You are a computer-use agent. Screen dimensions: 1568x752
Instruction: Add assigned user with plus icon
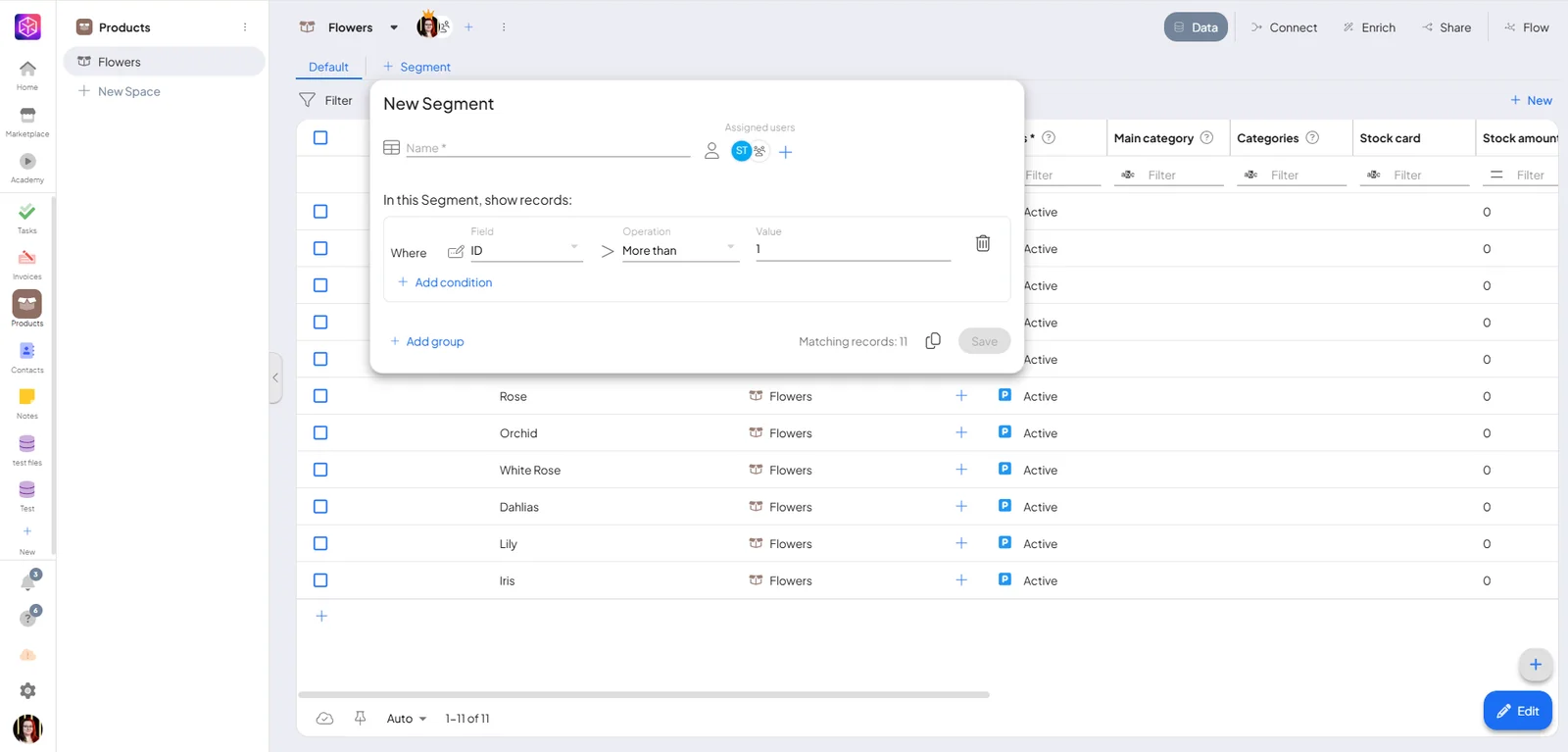pos(785,152)
